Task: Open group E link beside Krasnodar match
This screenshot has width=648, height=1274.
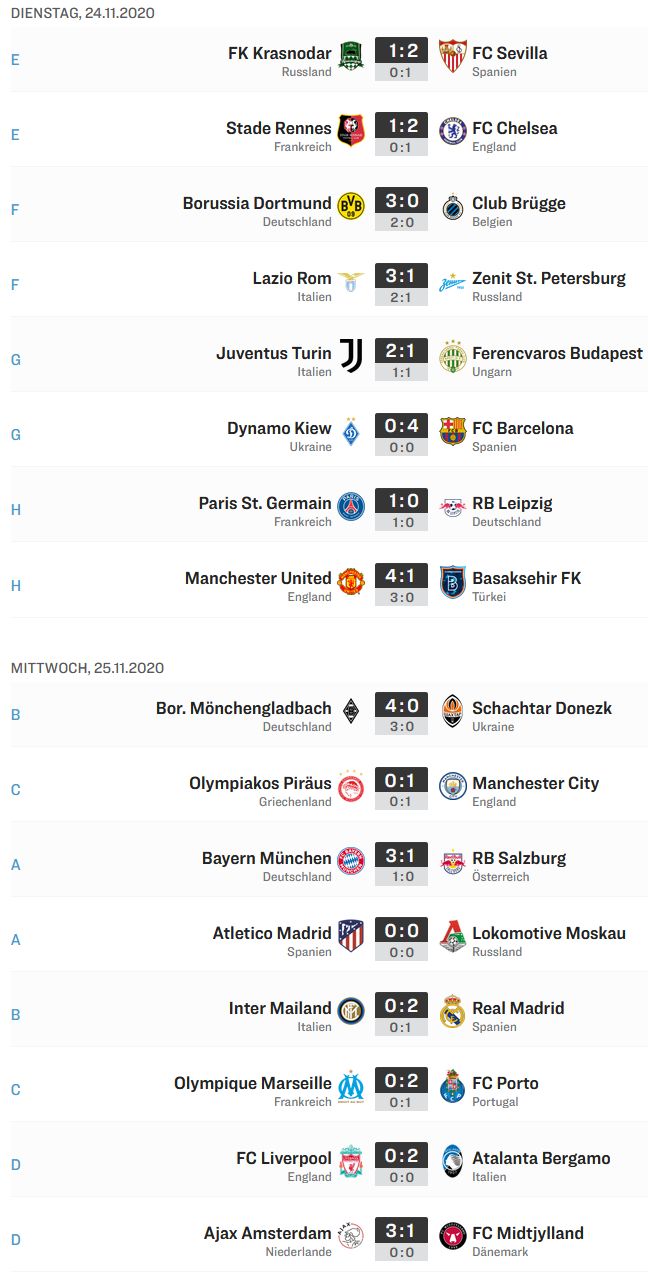Action: pyautogui.click(x=15, y=59)
